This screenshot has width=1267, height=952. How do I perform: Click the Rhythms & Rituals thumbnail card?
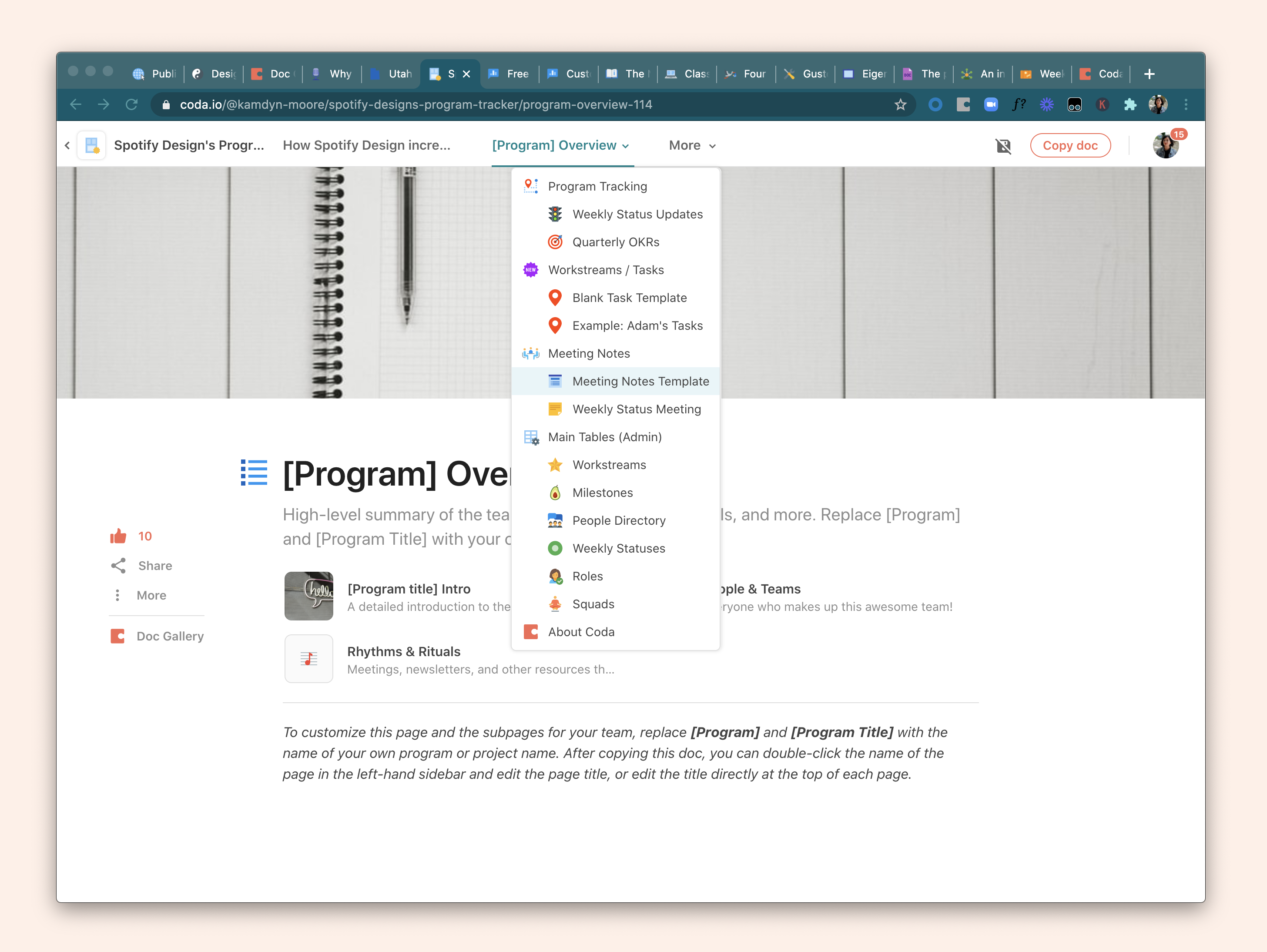309,659
